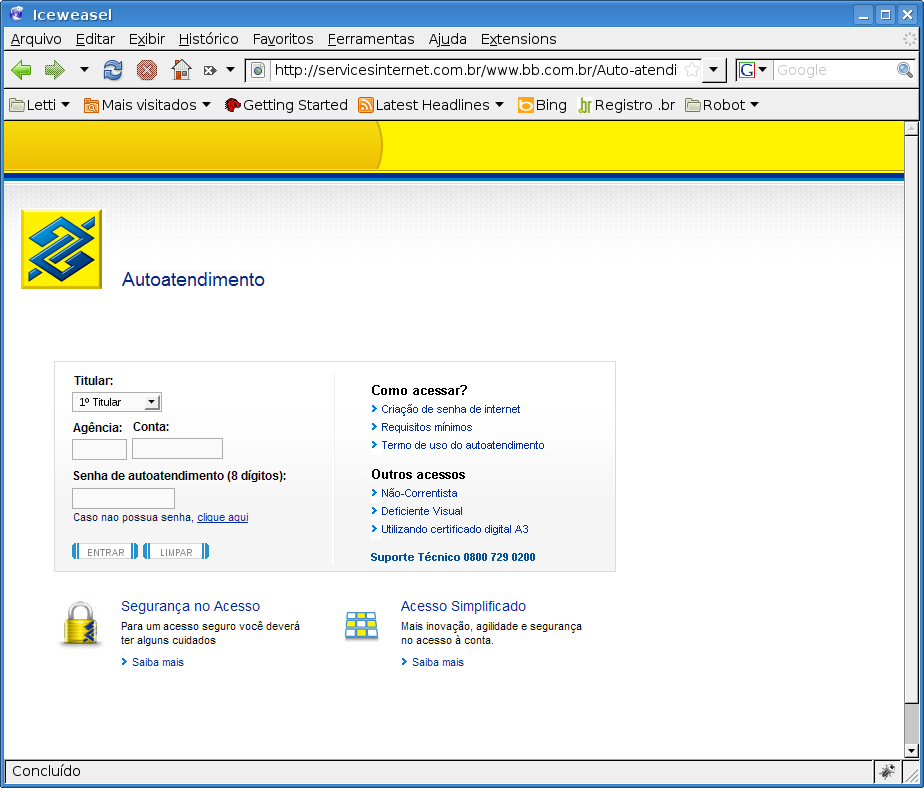This screenshot has height=788, width=924.
Task: Click the Concluído status bar text
Action: 46,771
